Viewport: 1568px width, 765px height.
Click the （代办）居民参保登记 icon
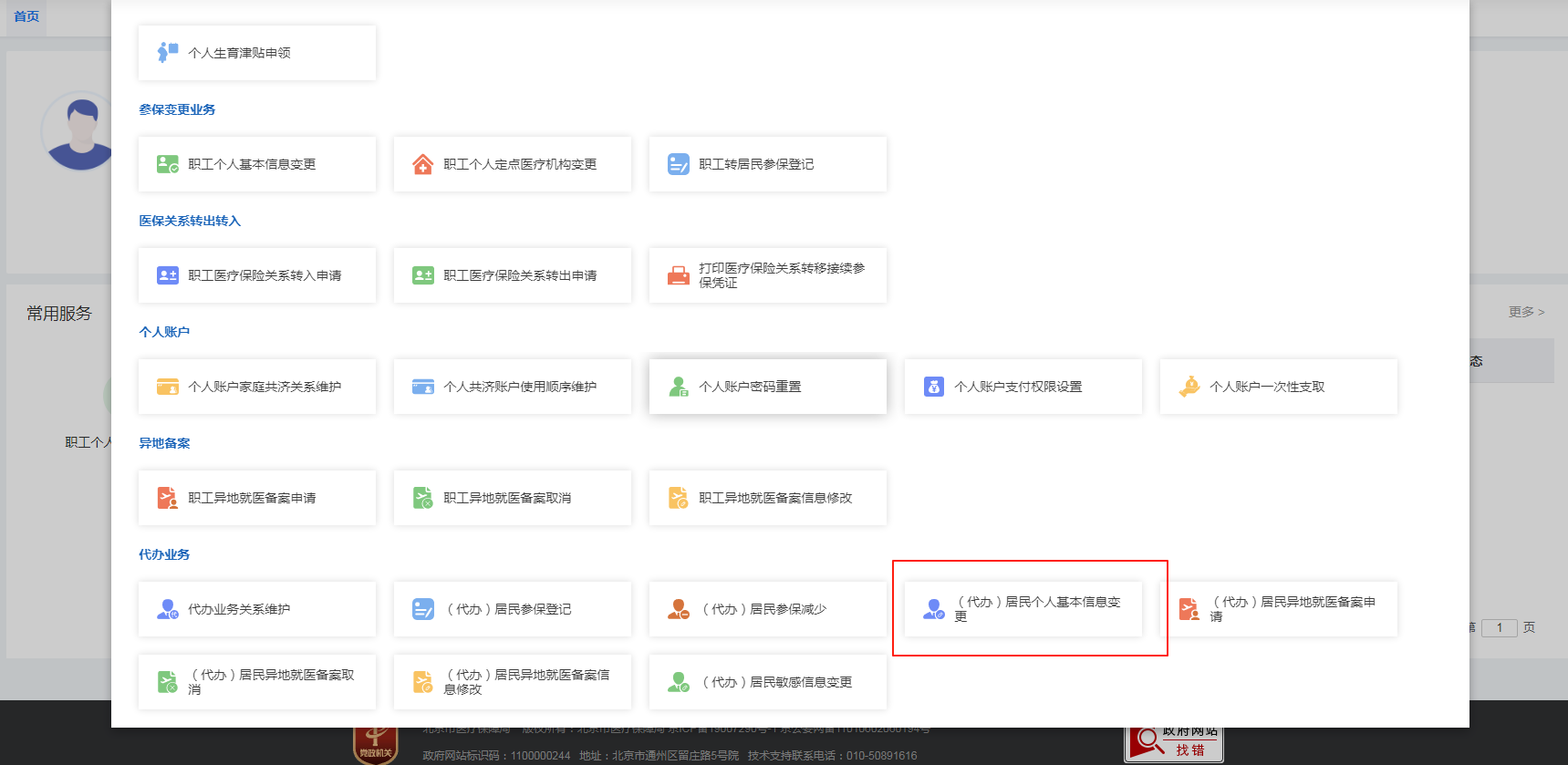423,608
